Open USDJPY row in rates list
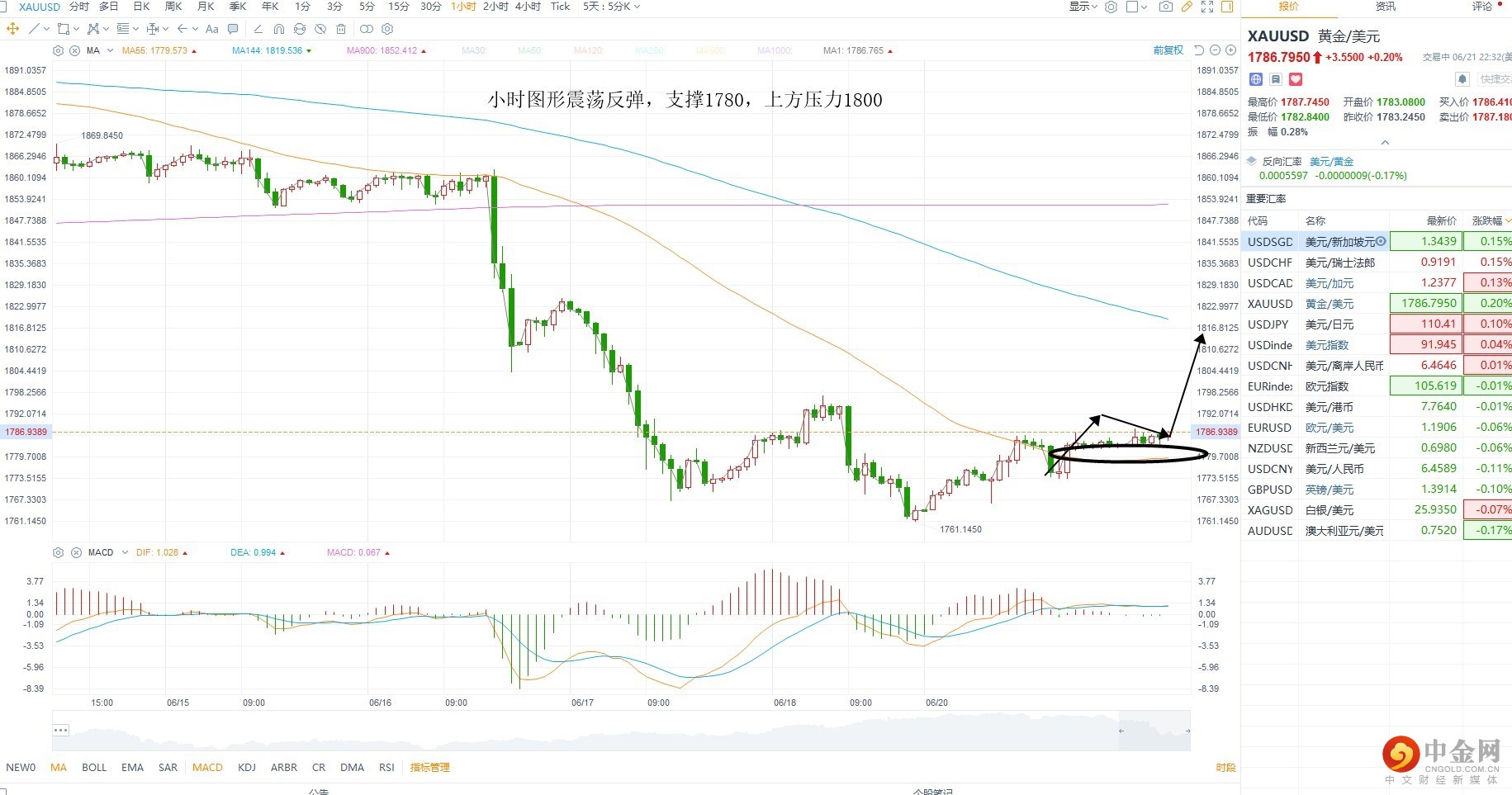This screenshot has width=1512, height=795. click(x=1377, y=324)
